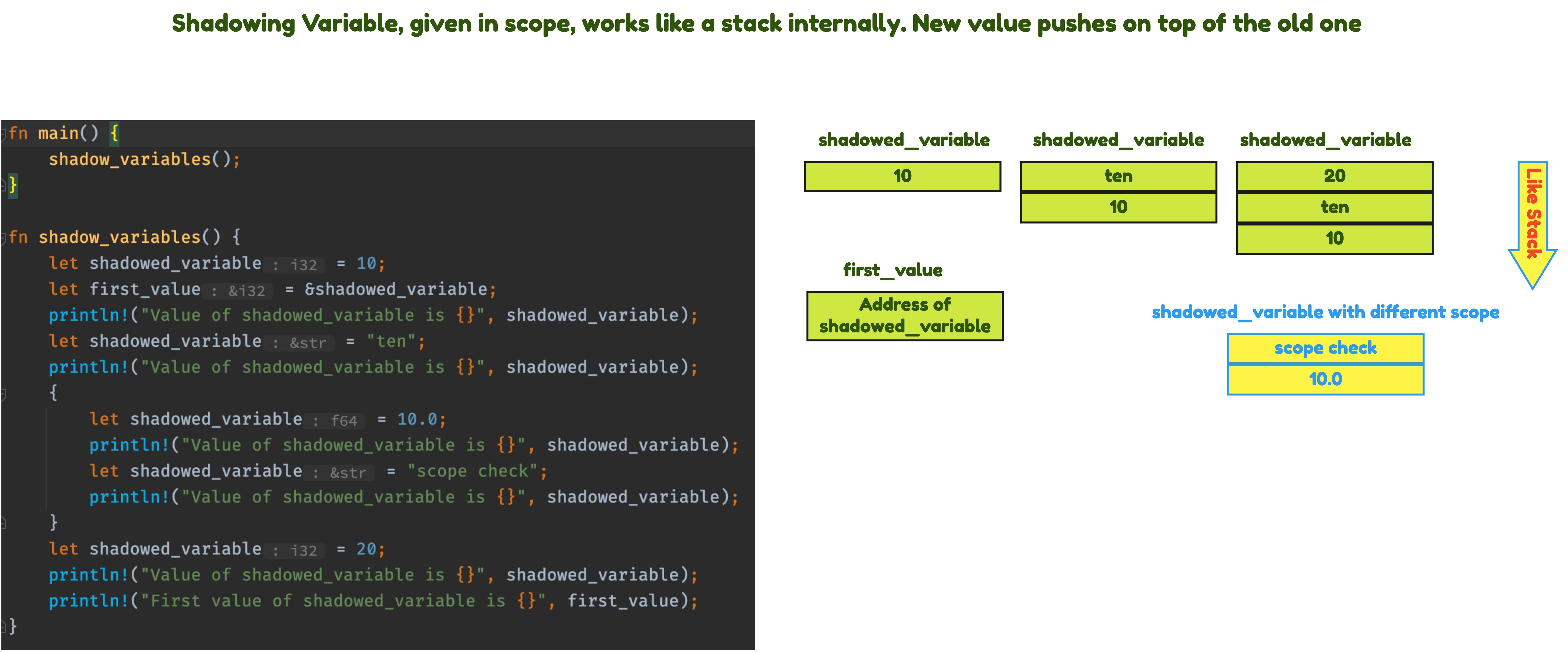This screenshot has width=1568, height=652.
Task: Click 'first_value' in the let statement
Action: 145,289
